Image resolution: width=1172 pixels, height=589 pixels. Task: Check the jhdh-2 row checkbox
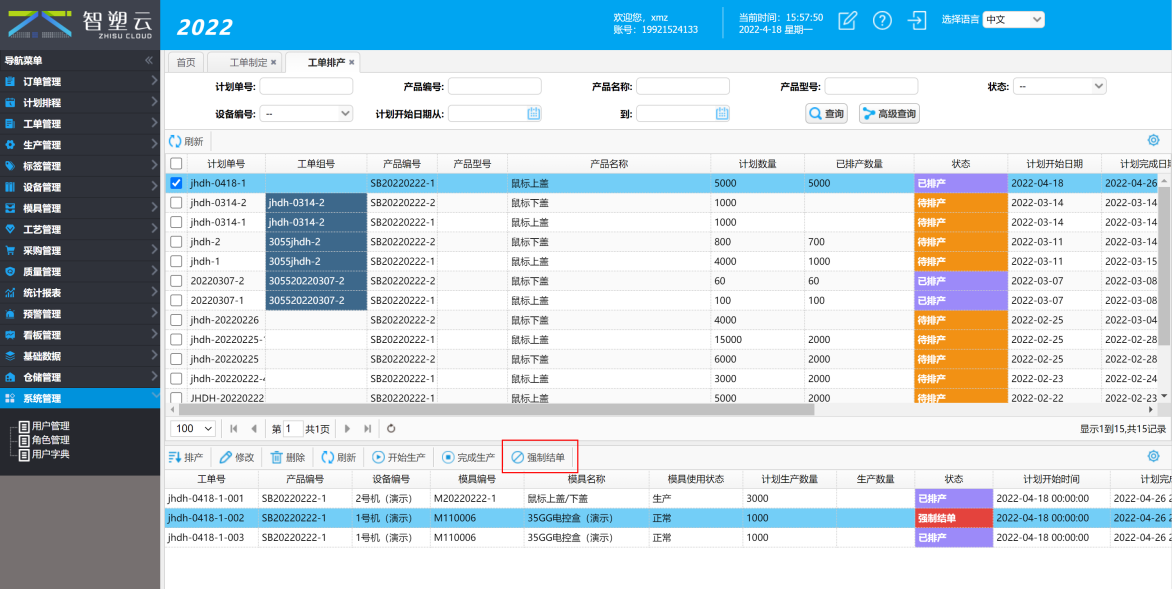click(176, 241)
